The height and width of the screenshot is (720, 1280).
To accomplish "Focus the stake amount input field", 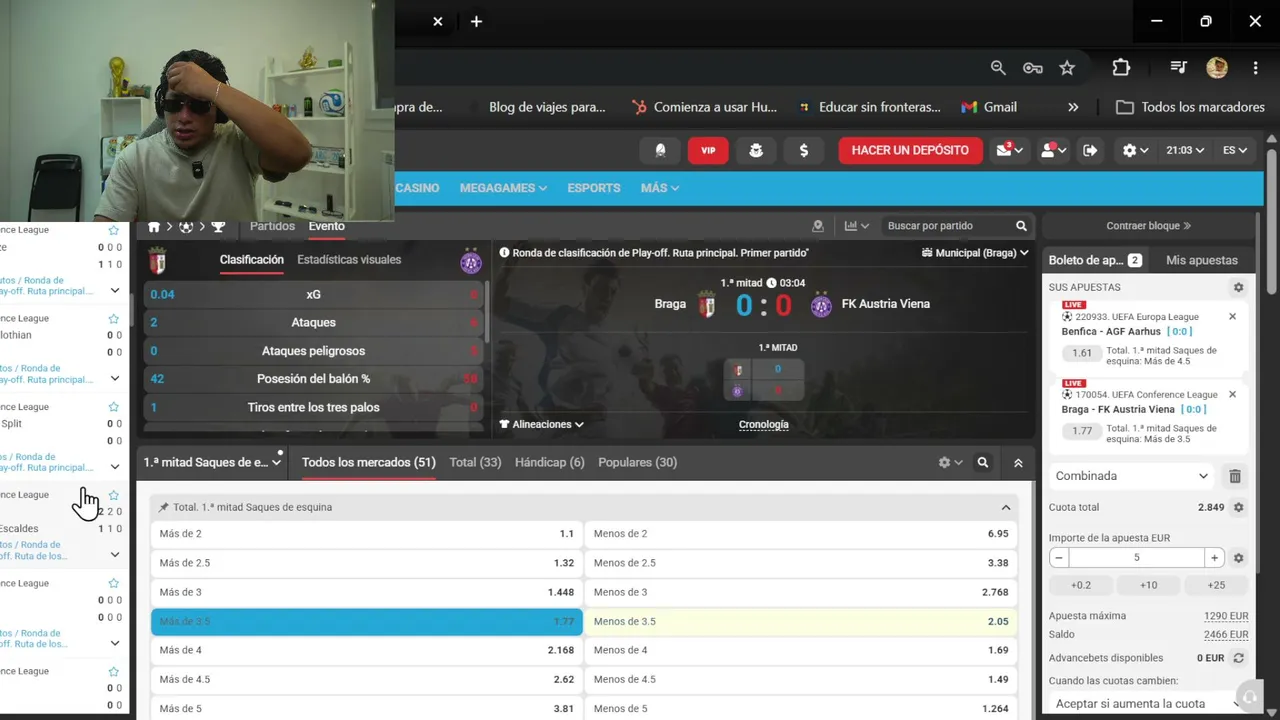I will coord(1136,558).
